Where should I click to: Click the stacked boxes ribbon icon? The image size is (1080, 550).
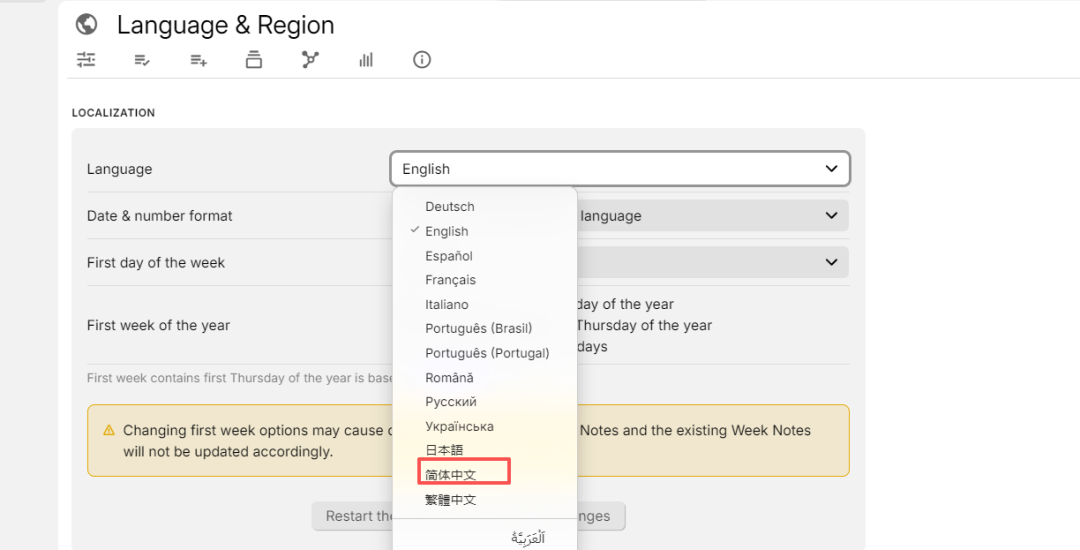[x=254, y=60]
